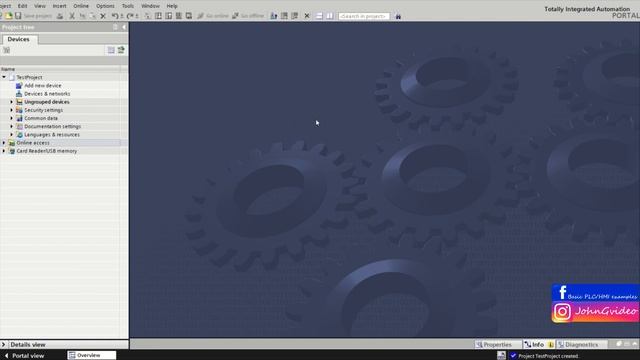640x360 pixels.
Task: Click the project tree view options icon
Action: (7, 50)
